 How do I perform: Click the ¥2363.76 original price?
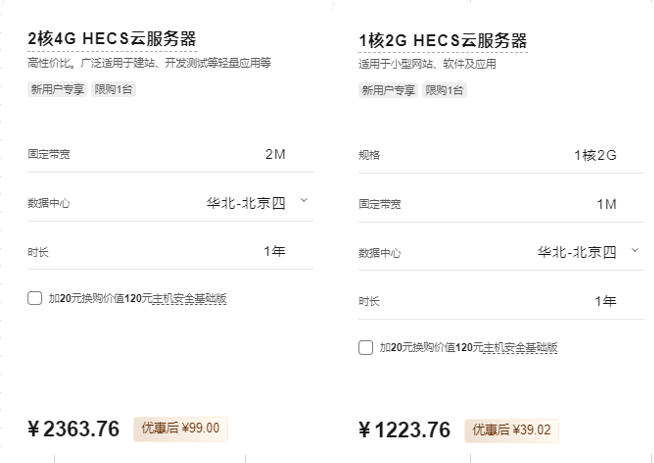pos(74,429)
